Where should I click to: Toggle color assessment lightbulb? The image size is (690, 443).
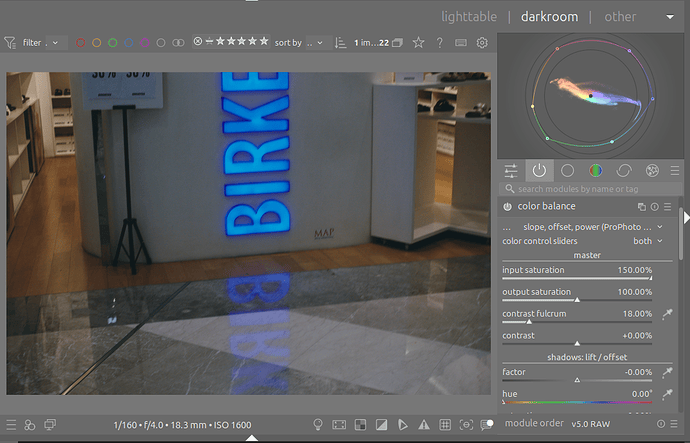tap(318, 425)
